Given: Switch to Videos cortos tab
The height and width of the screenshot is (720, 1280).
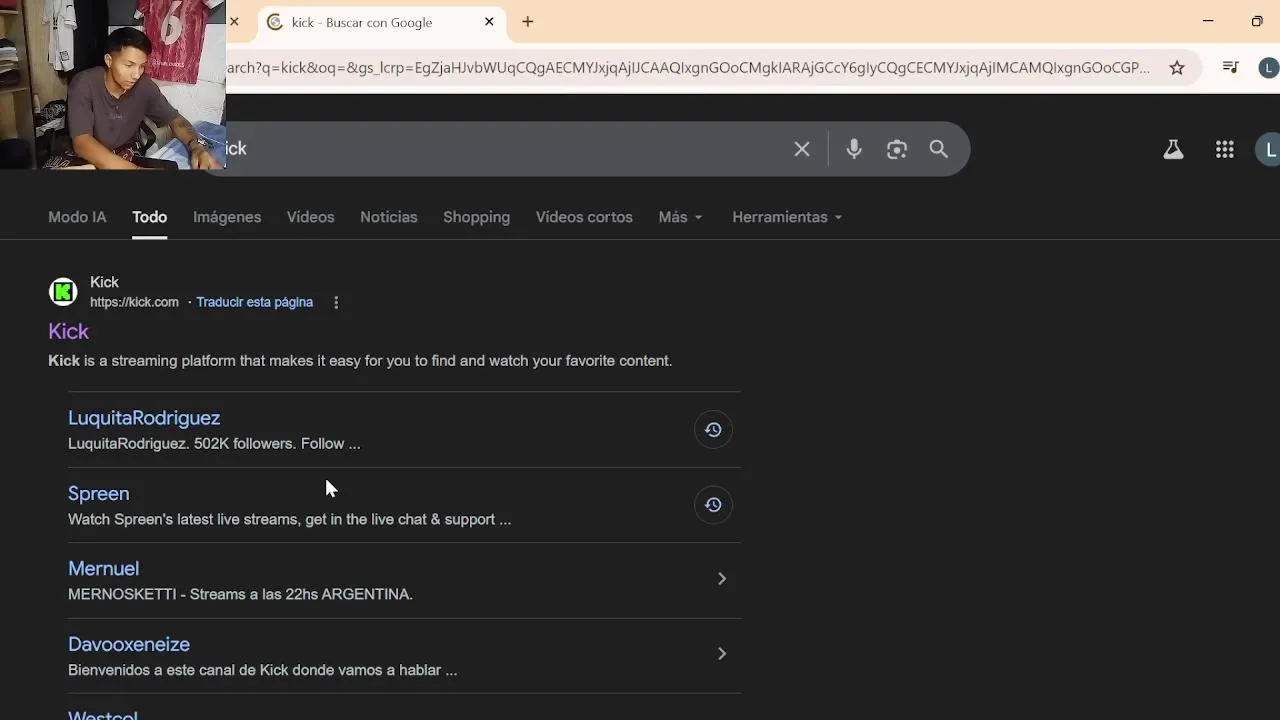Looking at the screenshot, I should tap(584, 217).
